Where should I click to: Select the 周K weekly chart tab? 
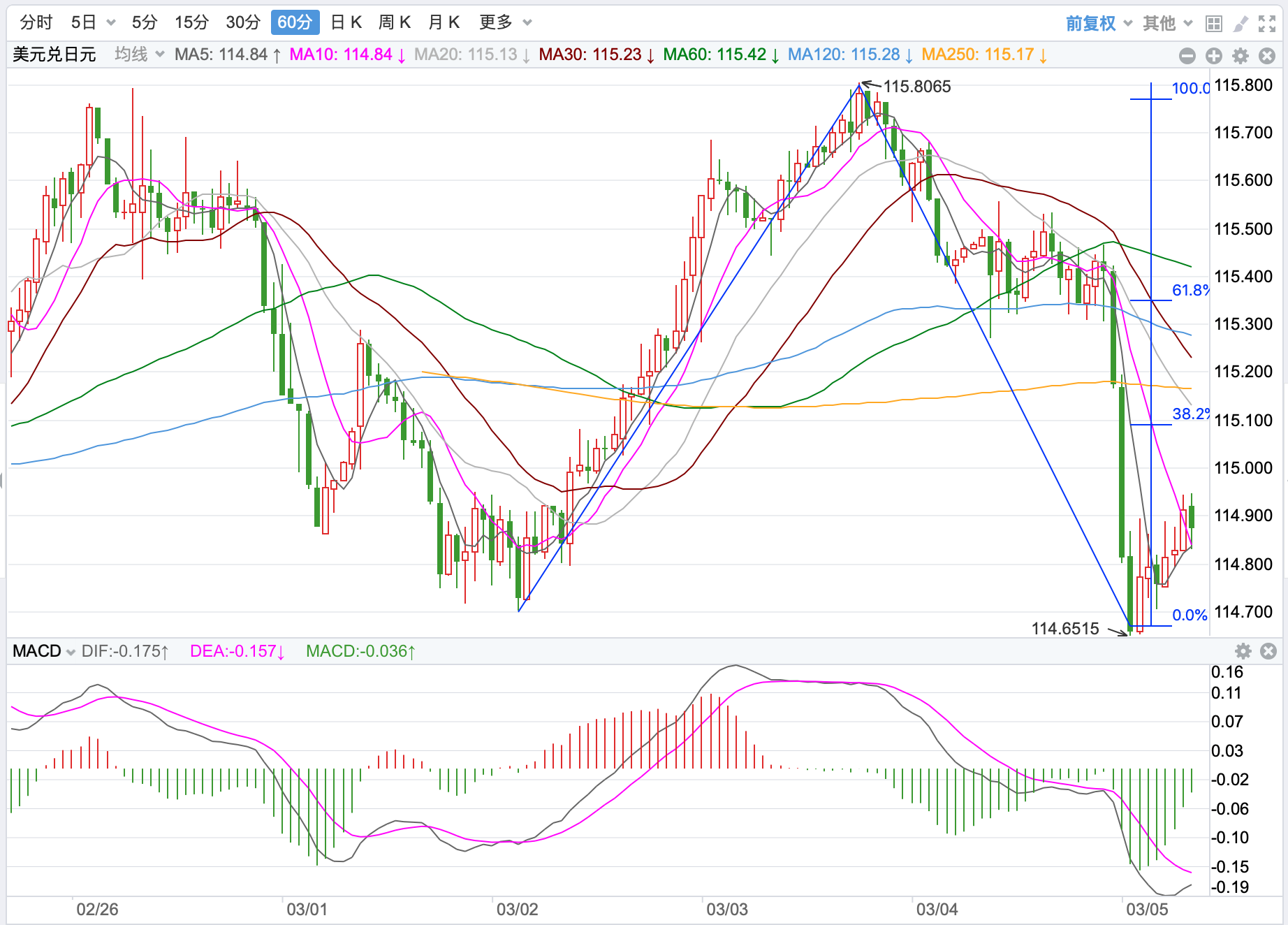pos(395,22)
